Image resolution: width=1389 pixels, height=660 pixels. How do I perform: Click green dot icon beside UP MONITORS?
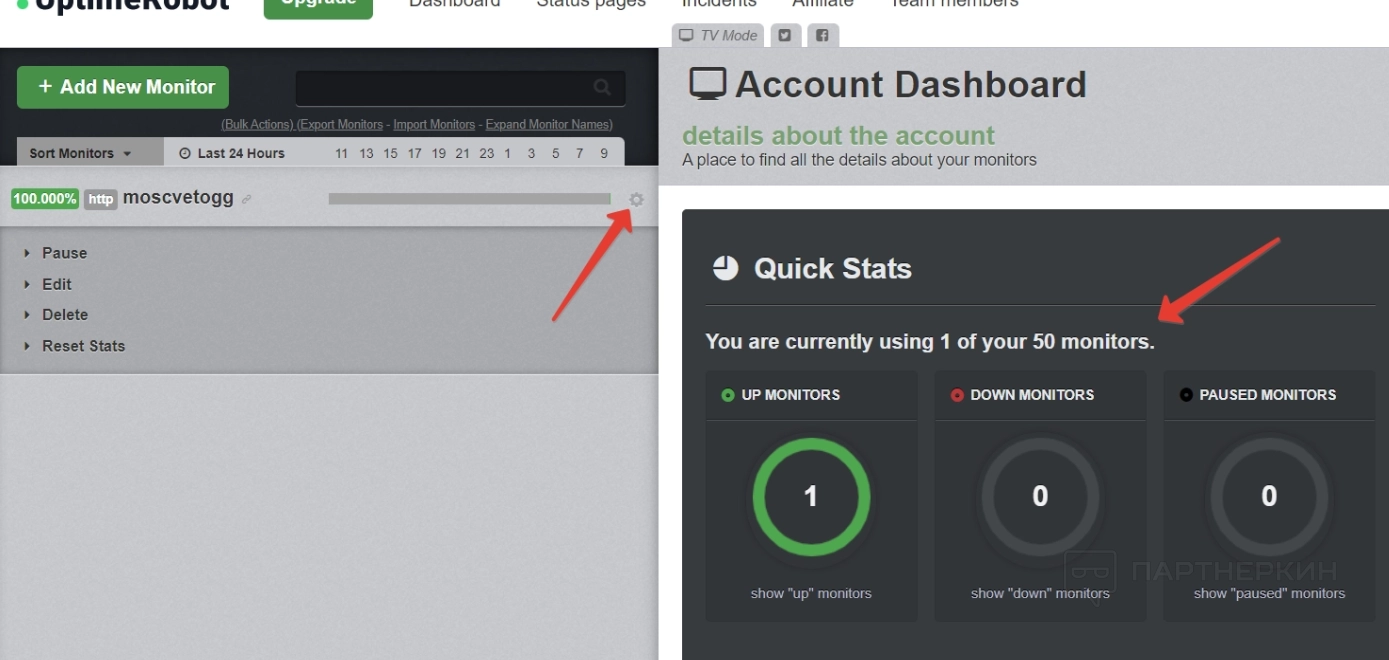[x=728, y=395]
